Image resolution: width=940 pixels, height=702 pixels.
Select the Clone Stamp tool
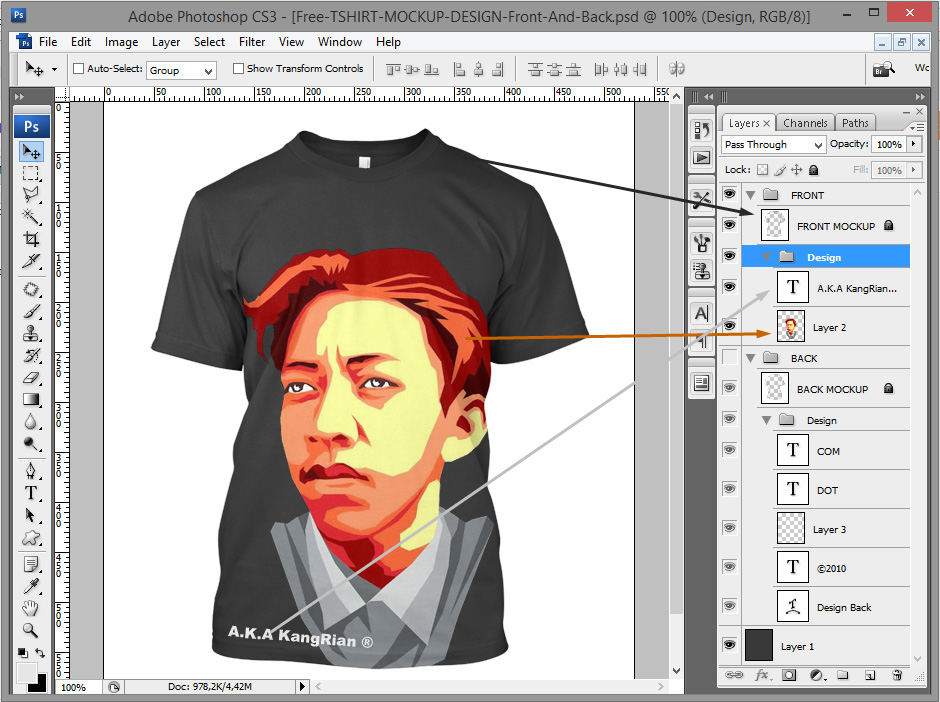(x=31, y=333)
